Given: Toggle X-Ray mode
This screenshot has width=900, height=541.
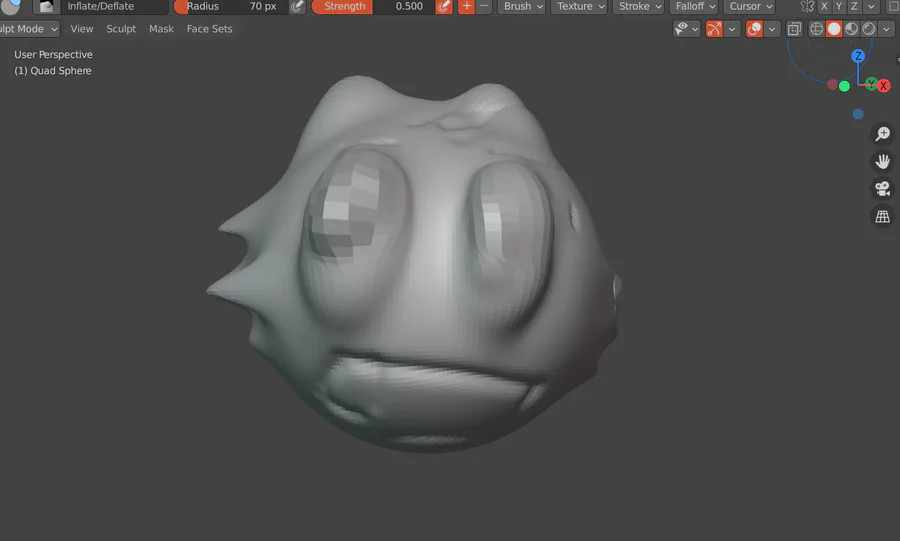Looking at the screenshot, I should click(x=794, y=29).
